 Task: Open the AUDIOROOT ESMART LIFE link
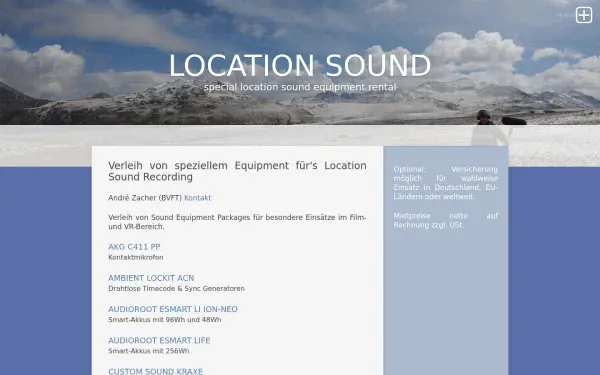pos(159,340)
